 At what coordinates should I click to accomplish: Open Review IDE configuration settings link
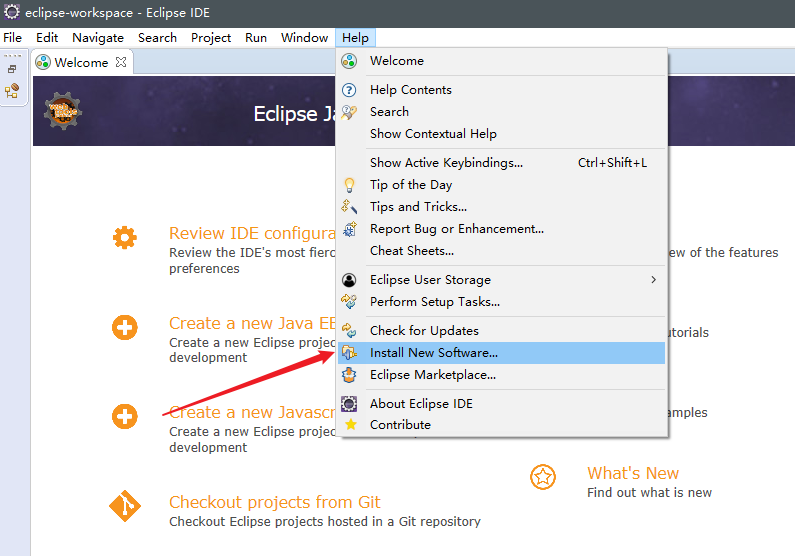pos(252,233)
